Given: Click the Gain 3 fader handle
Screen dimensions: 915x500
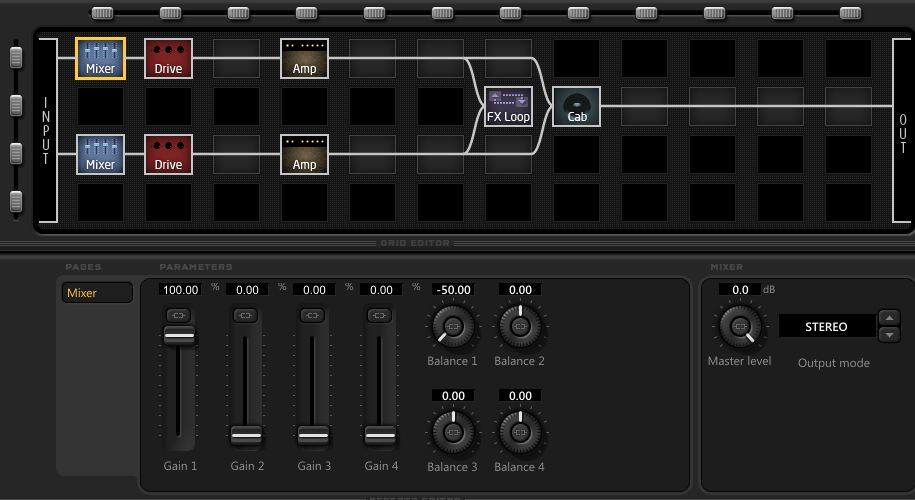Looking at the screenshot, I should click(313, 435).
